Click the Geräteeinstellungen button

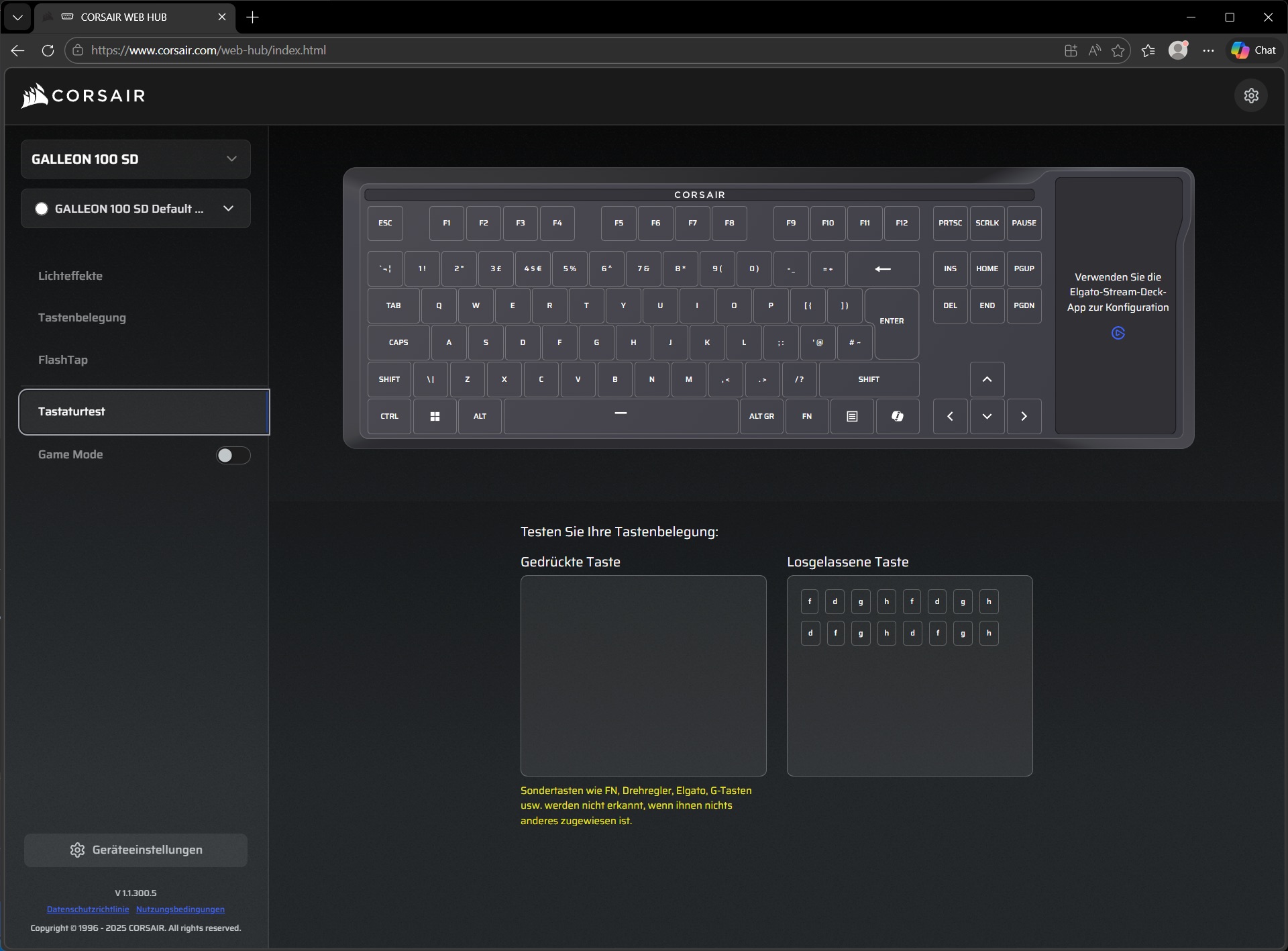coord(136,850)
